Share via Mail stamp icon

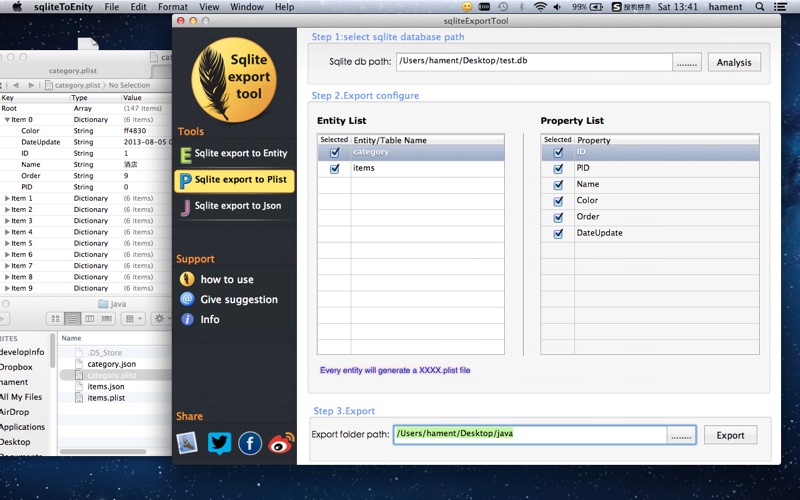(x=187, y=443)
